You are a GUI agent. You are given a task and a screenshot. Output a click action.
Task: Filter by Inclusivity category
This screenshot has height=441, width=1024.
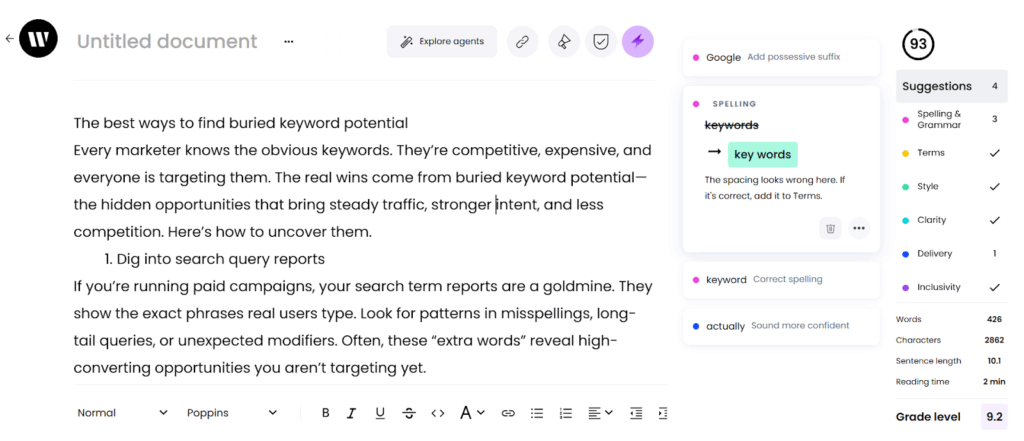pos(952,287)
